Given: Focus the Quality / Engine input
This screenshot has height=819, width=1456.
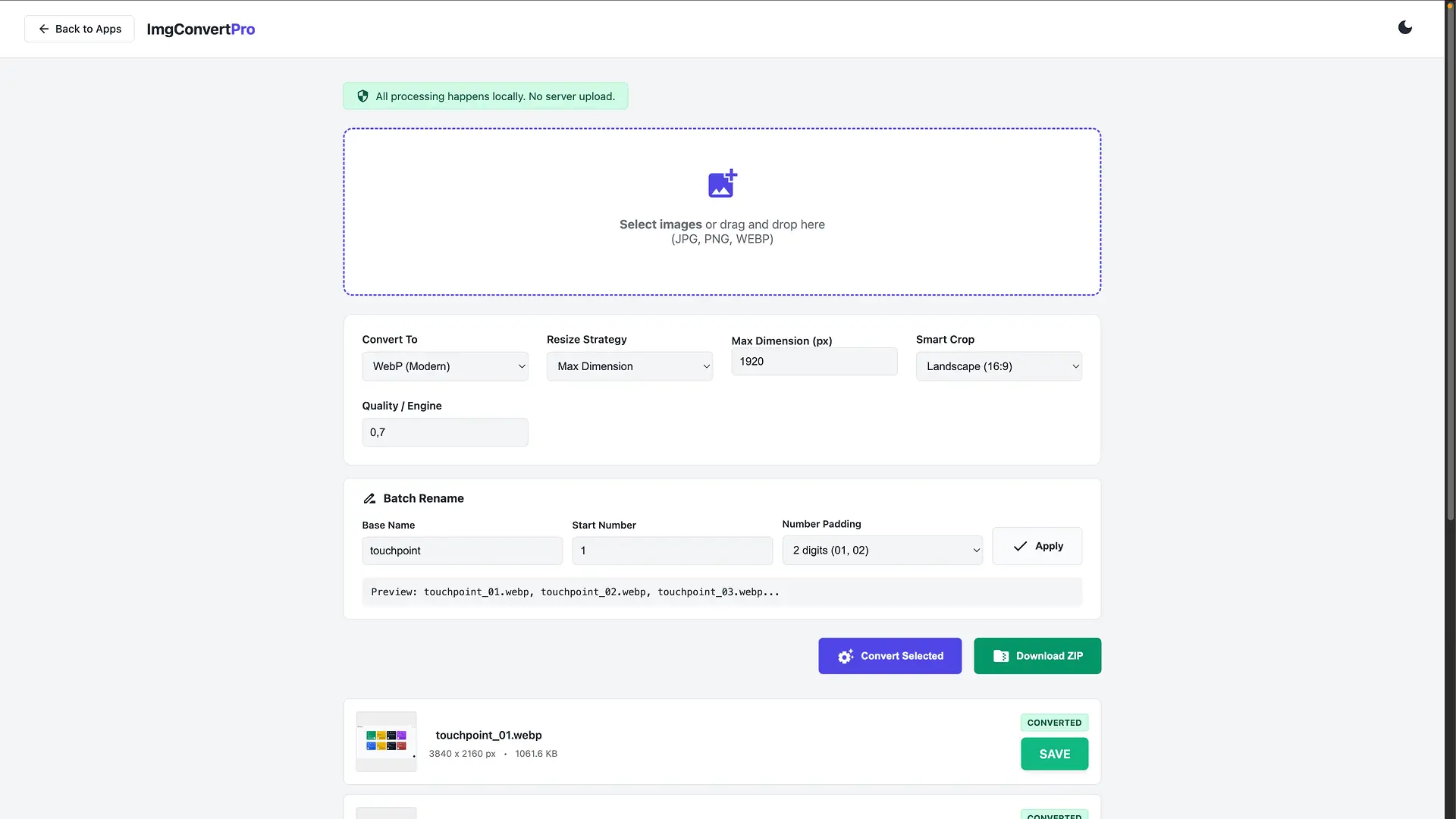Looking at the screenshot, I should [444, 432].
